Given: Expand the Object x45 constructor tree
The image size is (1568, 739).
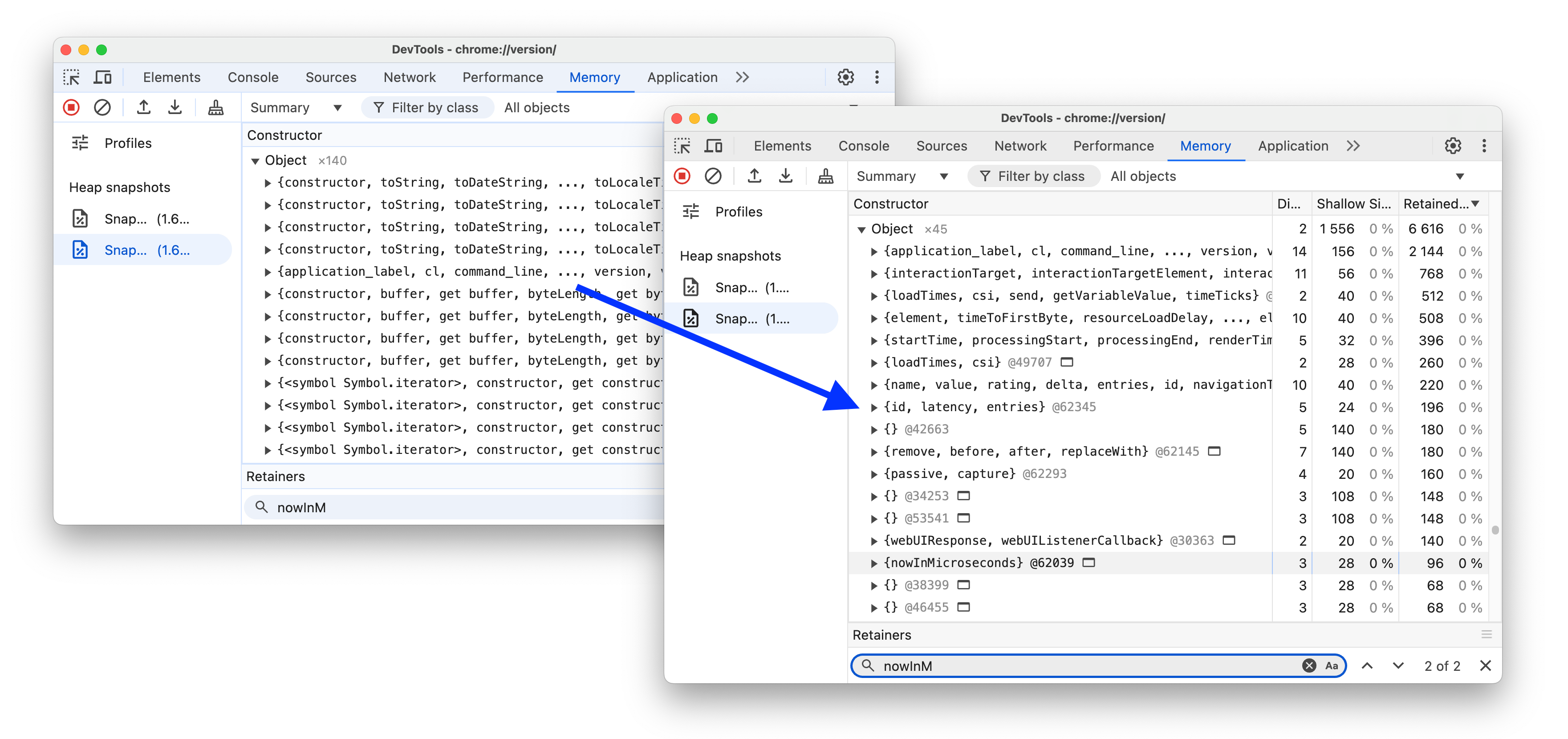Looking at the screenshot, I should tap(863, 228).
